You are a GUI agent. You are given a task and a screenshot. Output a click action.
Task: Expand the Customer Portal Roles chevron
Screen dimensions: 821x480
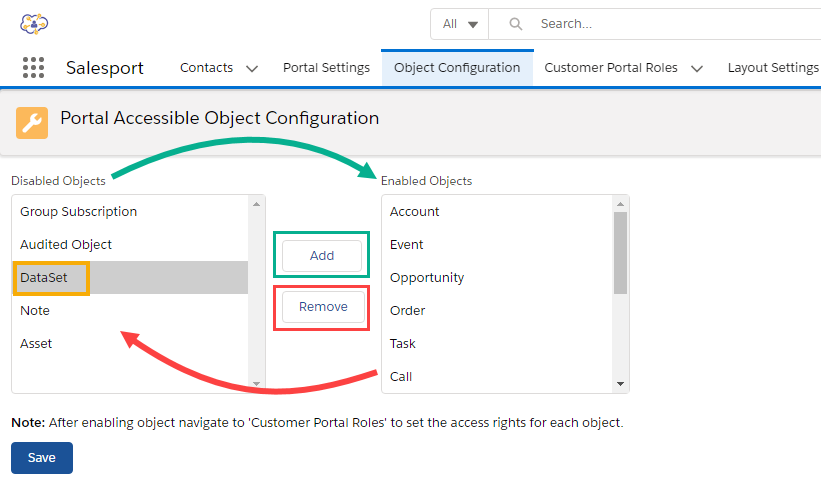[697, 69]
